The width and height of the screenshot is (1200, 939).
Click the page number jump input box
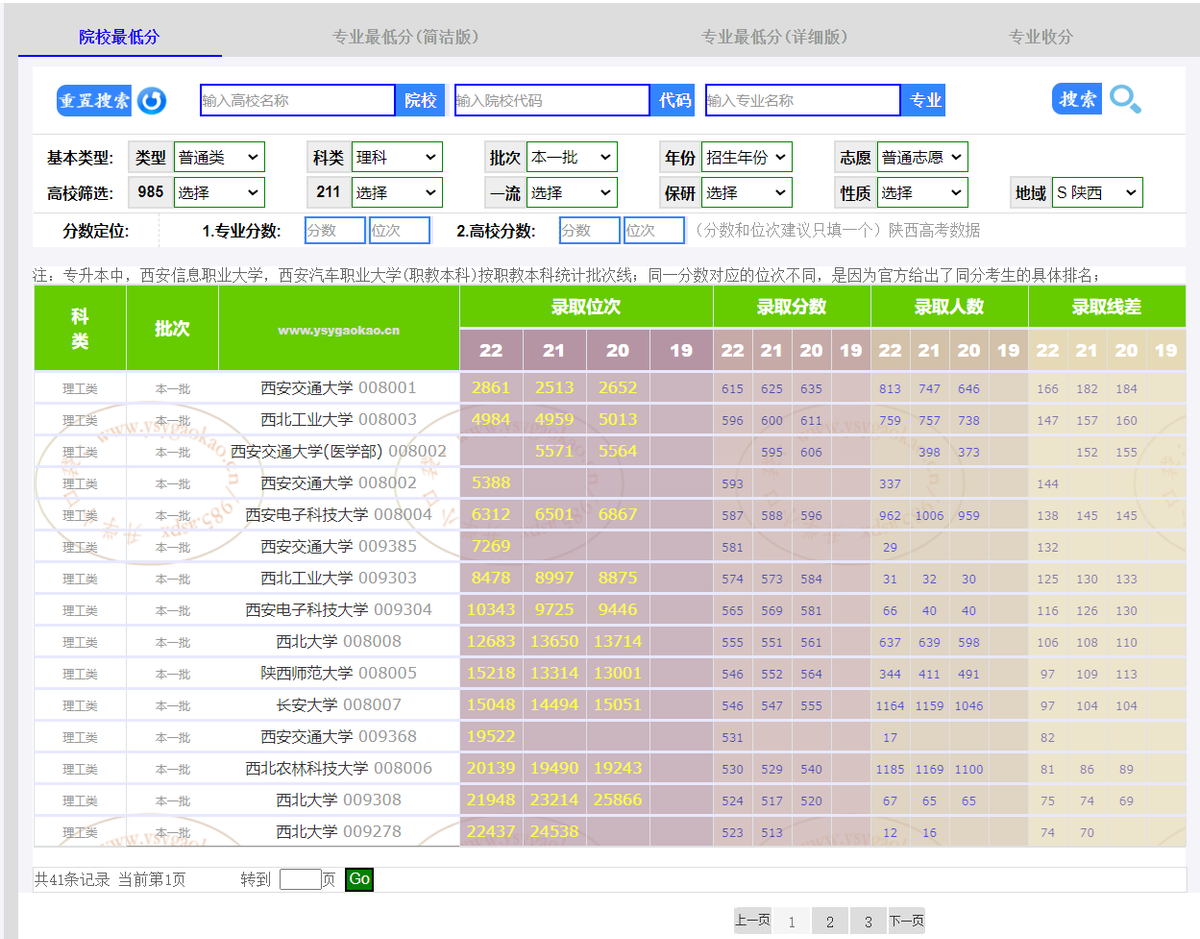pos(299,880)
